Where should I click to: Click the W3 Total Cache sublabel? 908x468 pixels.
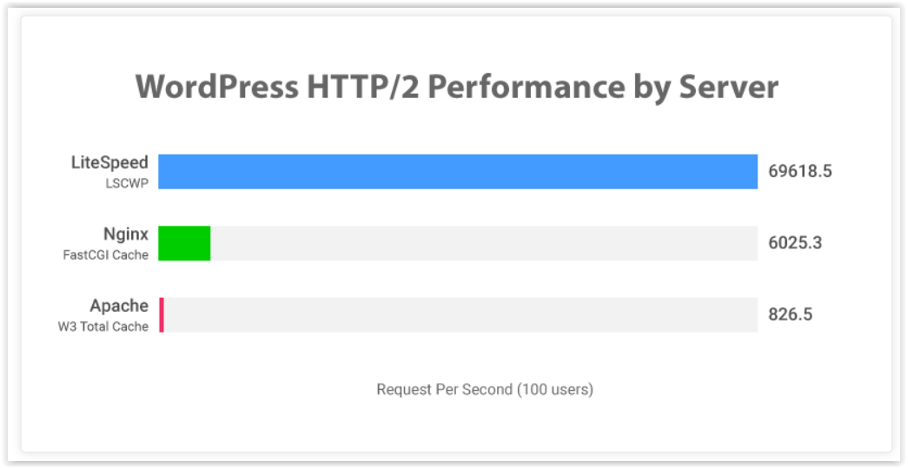point(103,327)
